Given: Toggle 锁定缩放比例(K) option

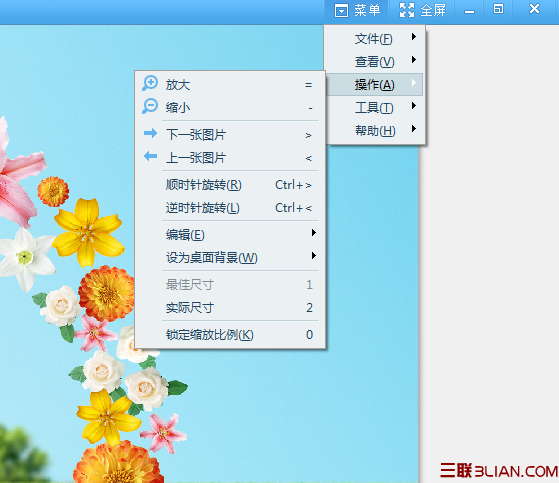Looking at the screenshot, I should pyautogui.click(x=230, y=335).
